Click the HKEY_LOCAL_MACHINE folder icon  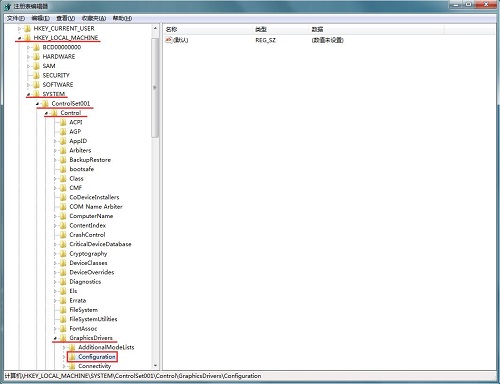[28, 38]
